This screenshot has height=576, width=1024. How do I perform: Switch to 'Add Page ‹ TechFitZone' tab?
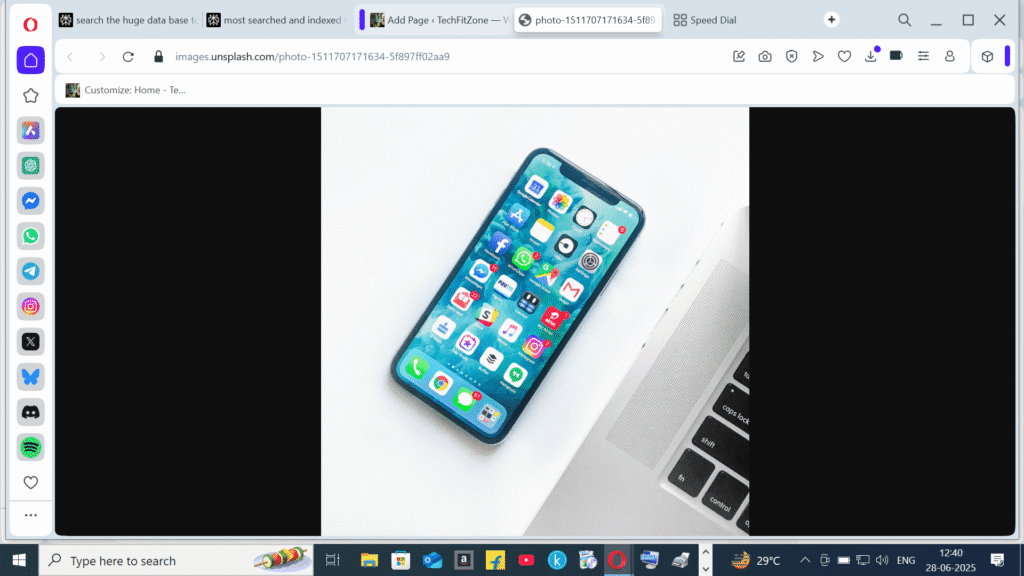pyautogui.click(x=439, y=20)
